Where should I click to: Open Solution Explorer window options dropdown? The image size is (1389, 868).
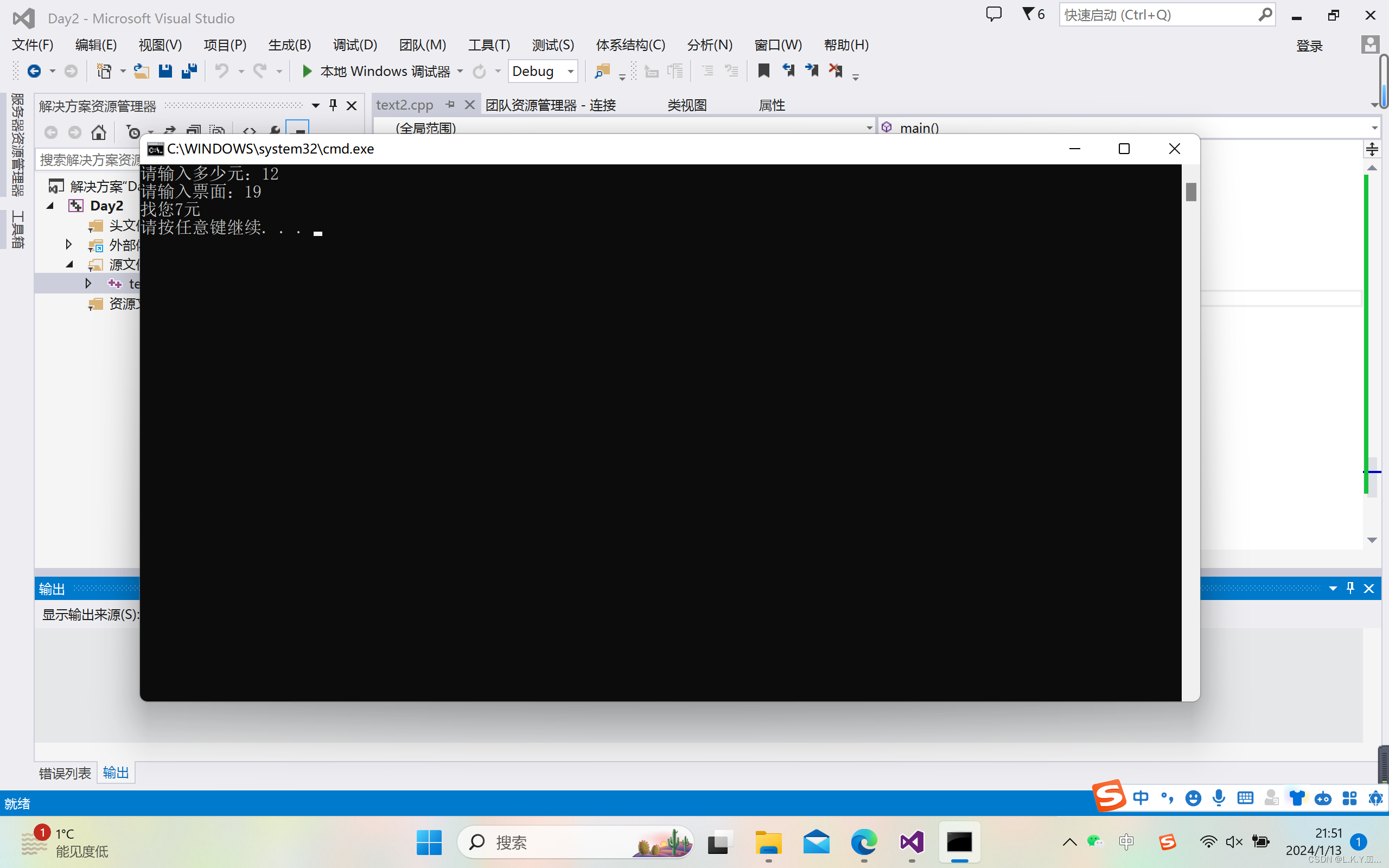tap(315, 105)
